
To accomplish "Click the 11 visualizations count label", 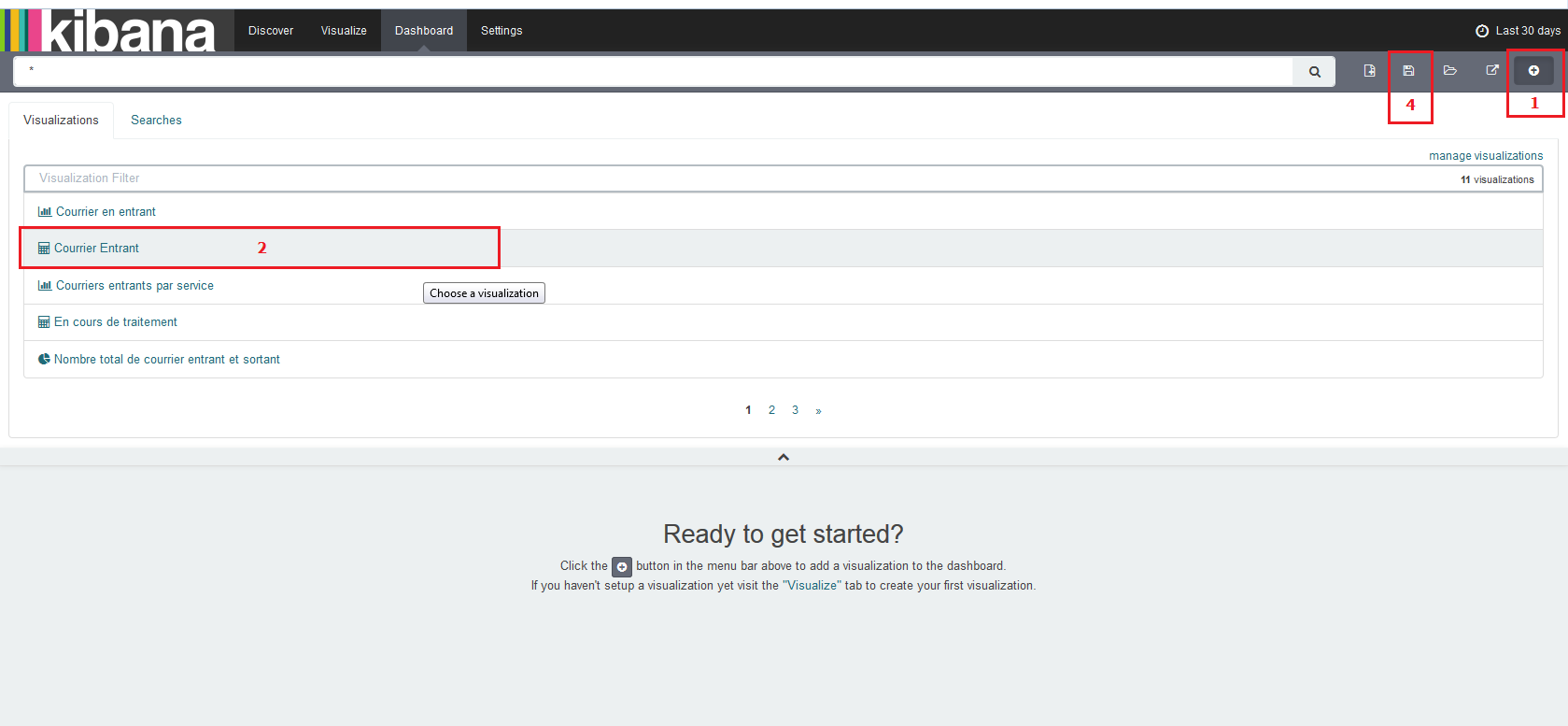I will 1497,179.
